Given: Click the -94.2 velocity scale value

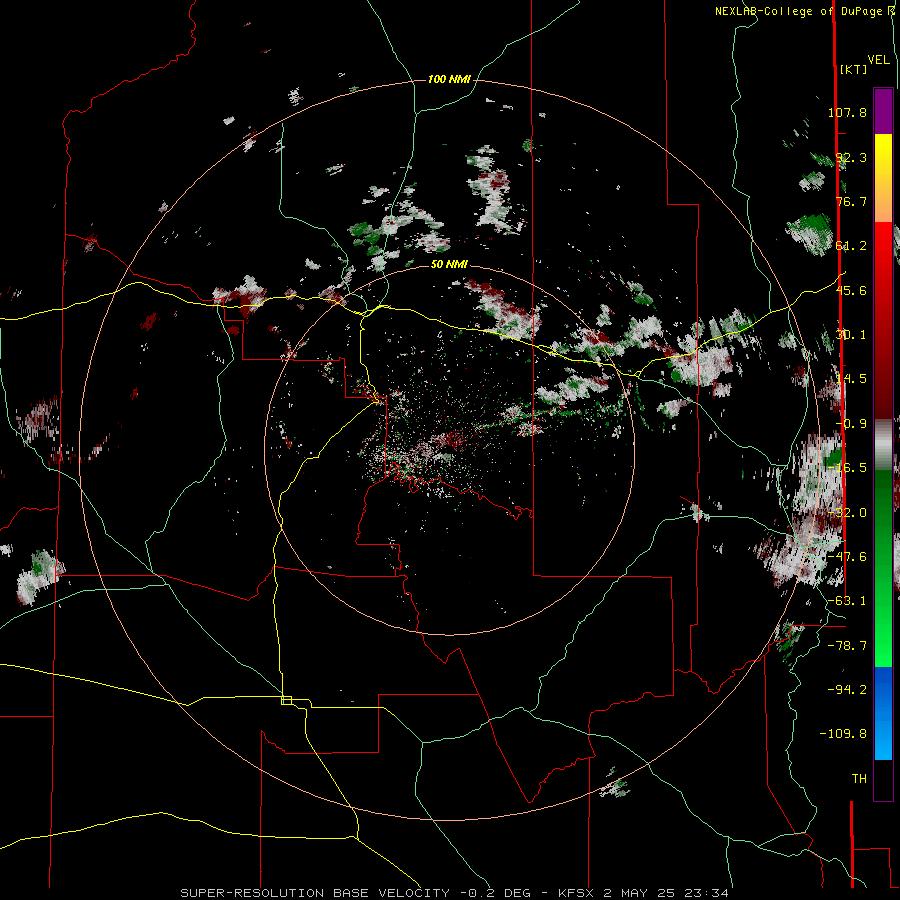Looking at the screenshot, I should [x=847, y=689].
